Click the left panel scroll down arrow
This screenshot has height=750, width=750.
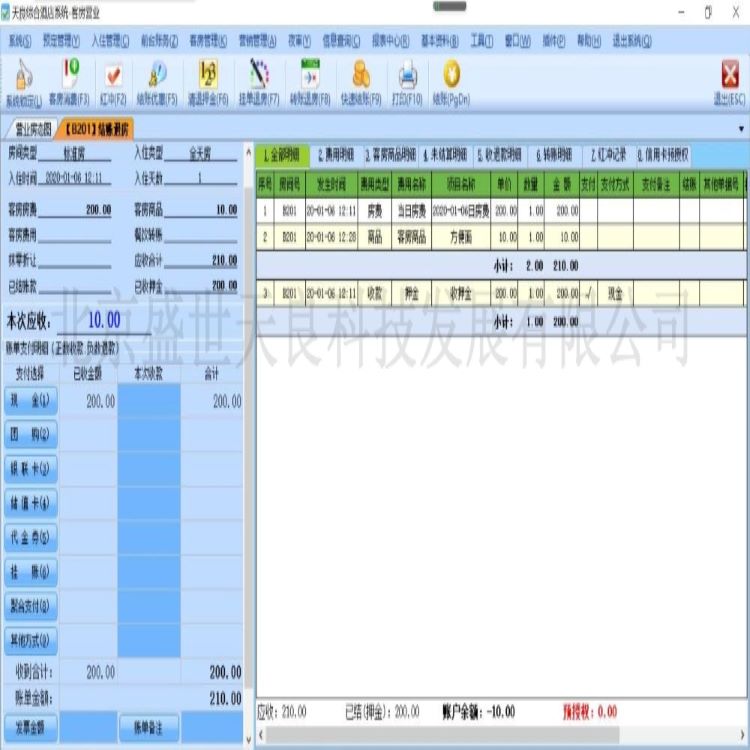(248, 739)
